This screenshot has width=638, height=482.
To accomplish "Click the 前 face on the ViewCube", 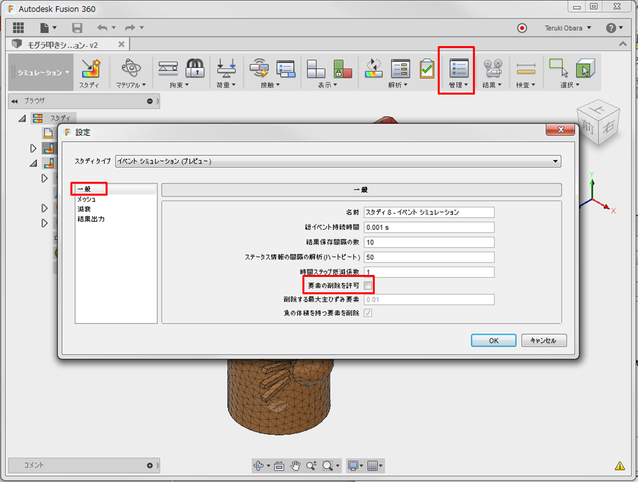I will pyautogui.click(x=588, y=127).
